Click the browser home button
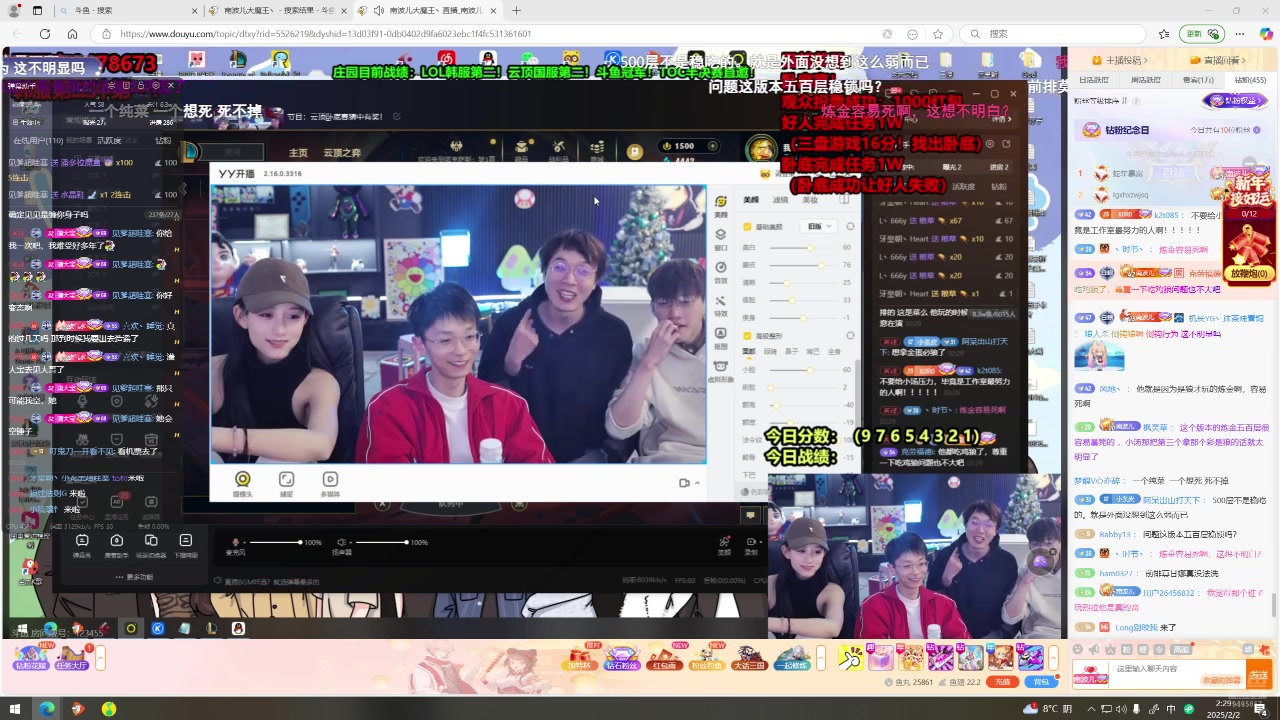Image resolution: width=1280 pixels, height=720 pixels. (x=73, y=34)
